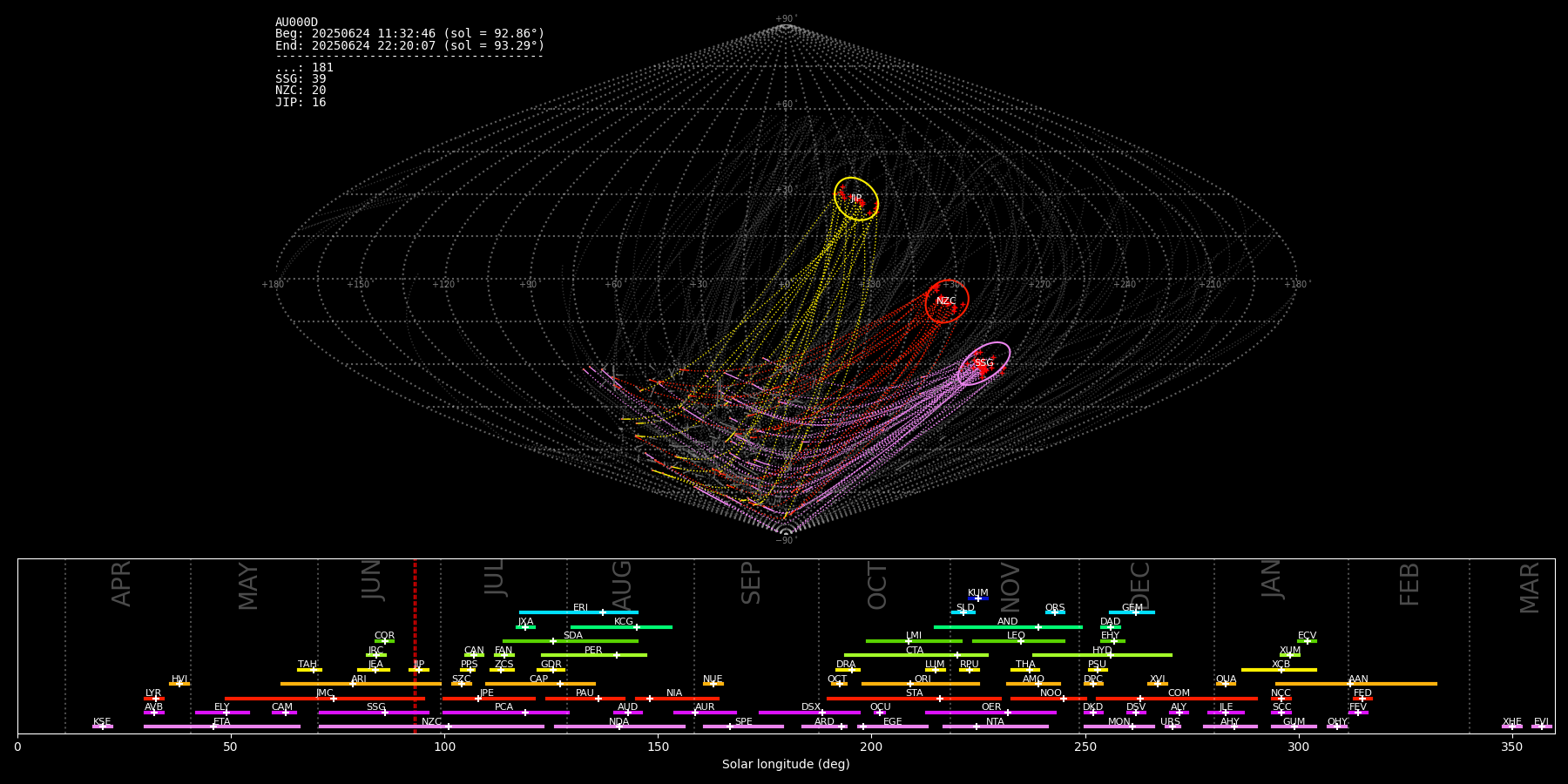Click the ORI shower label in timeline
Viewport: 1568px width, 784px height.
[923, 679]
